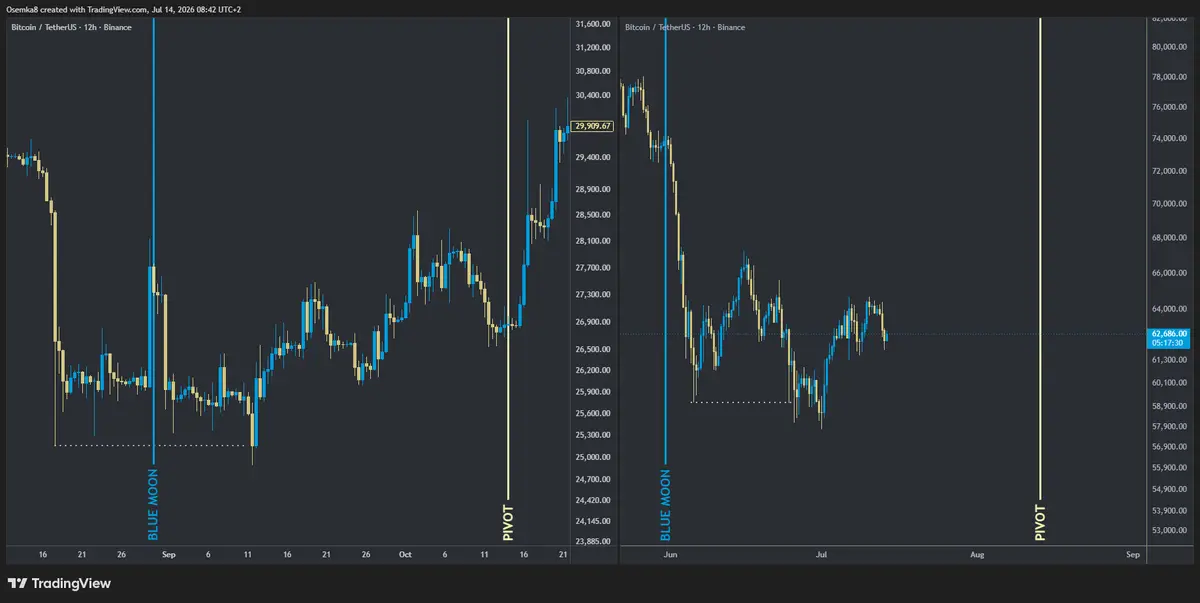
Task: Select the right chart PIVOT line
Action: (x=1040, y=280)
